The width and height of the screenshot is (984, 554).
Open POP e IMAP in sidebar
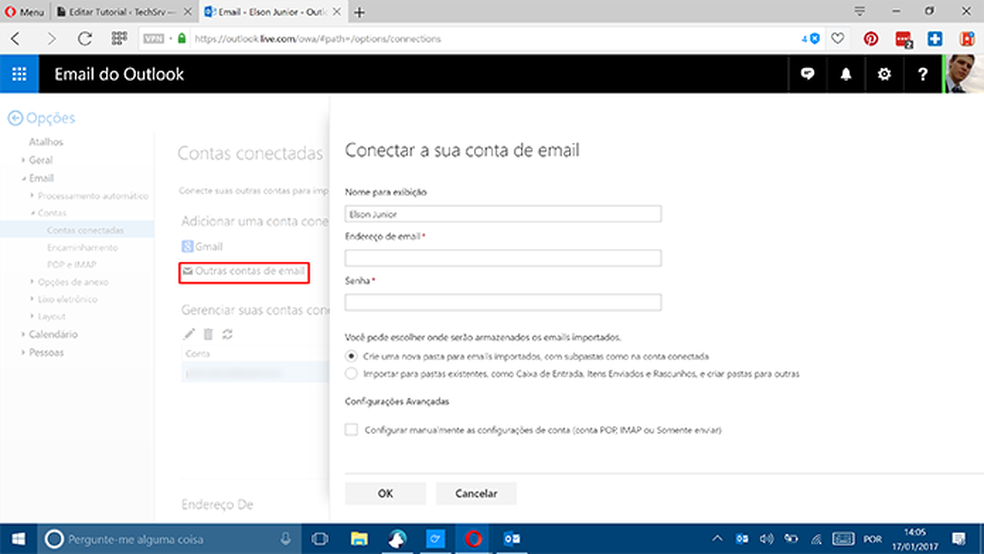(x=72, y=264)
